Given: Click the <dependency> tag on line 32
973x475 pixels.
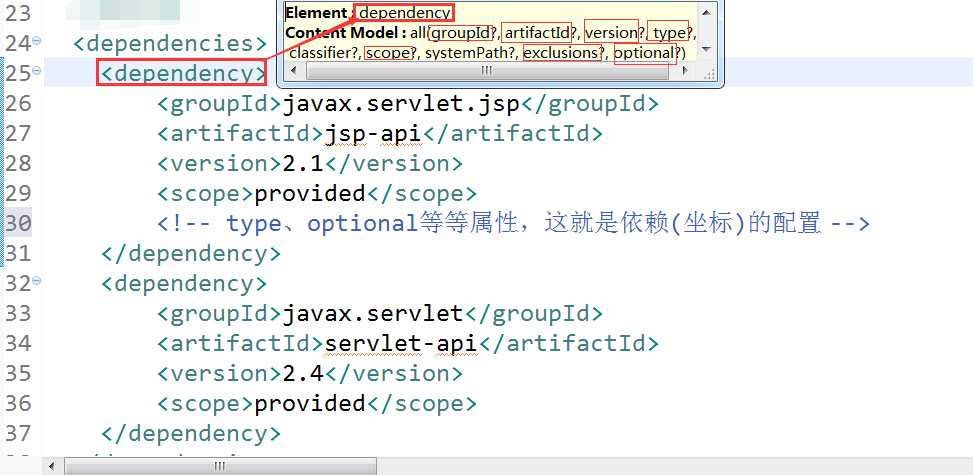Looking at the screenshot, I should (184, 284).
